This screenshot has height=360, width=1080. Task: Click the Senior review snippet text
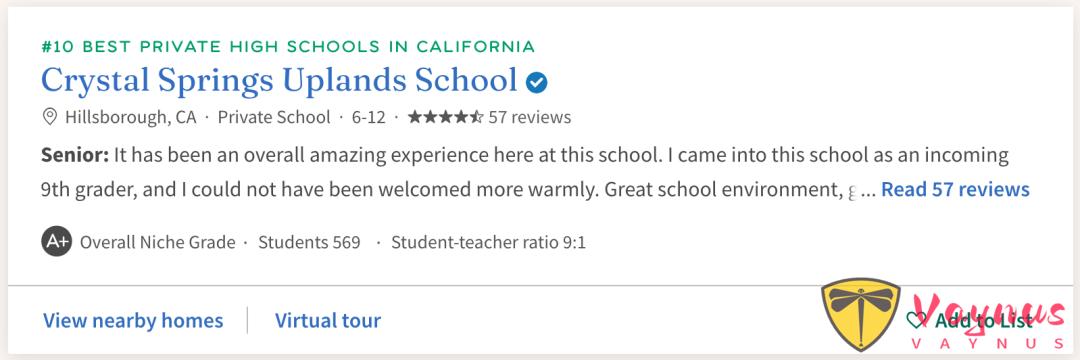point(525,172)
